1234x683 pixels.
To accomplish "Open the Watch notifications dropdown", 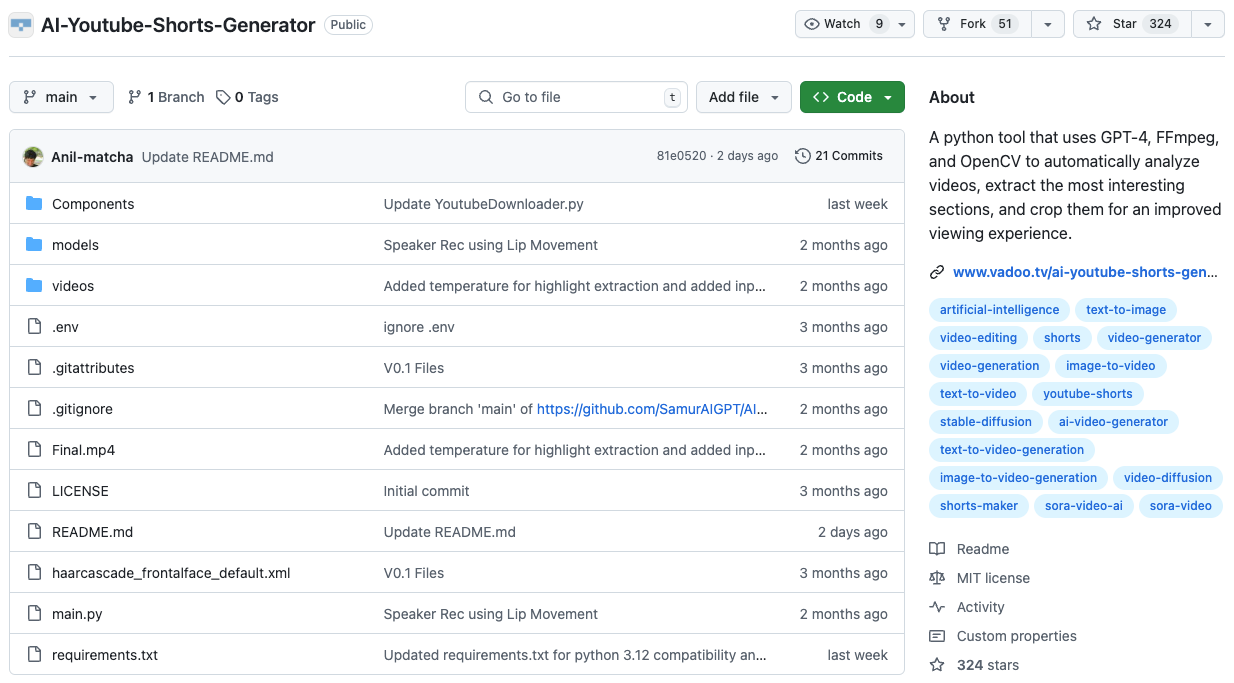I will click(855, 24).
